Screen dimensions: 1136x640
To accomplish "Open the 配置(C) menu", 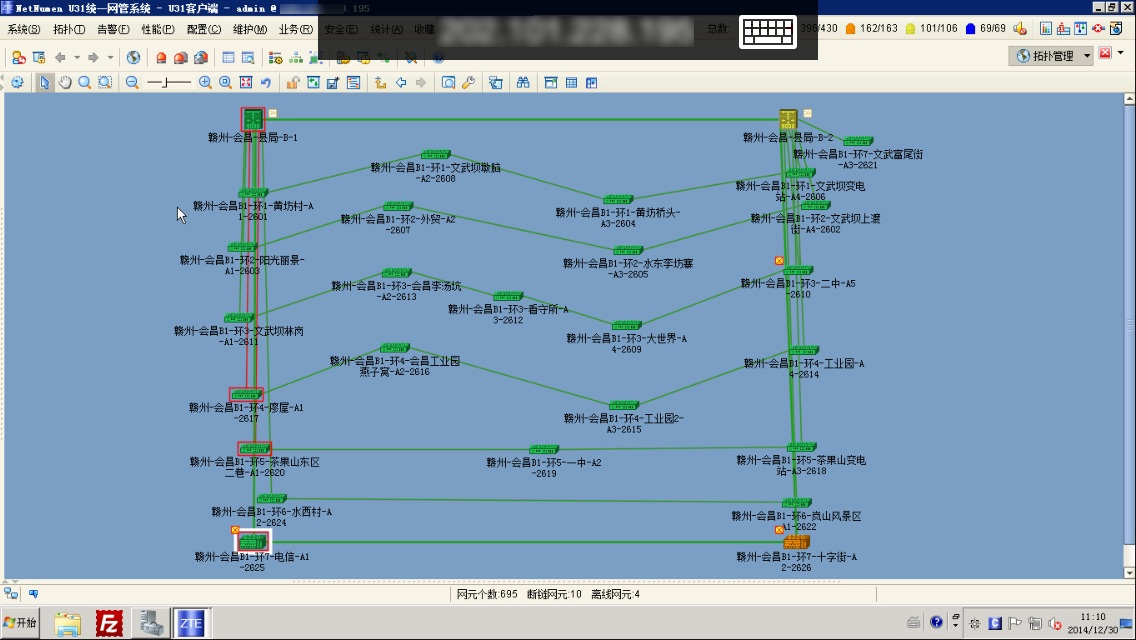I will click(204, 29).
